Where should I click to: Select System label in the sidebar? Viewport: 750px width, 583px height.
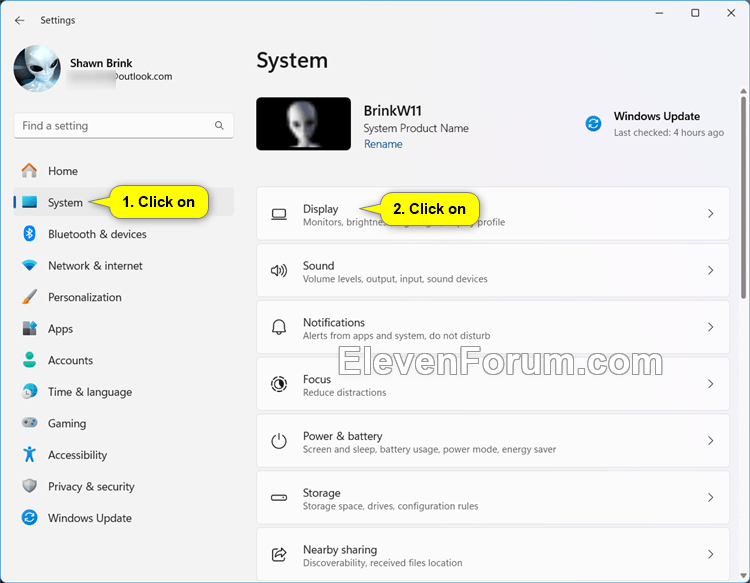point(65,202)
